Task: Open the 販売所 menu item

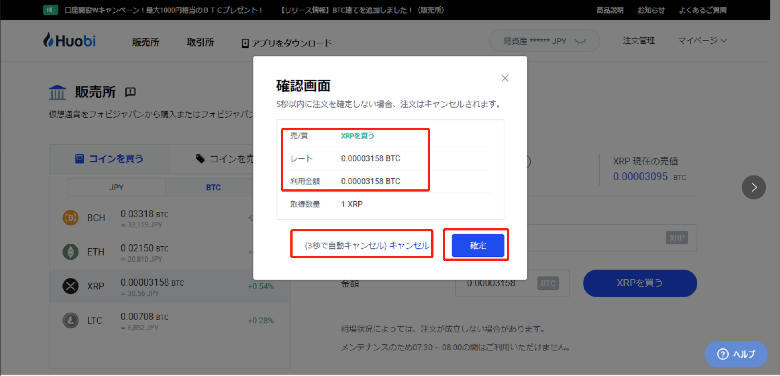Action: [146, 43]
